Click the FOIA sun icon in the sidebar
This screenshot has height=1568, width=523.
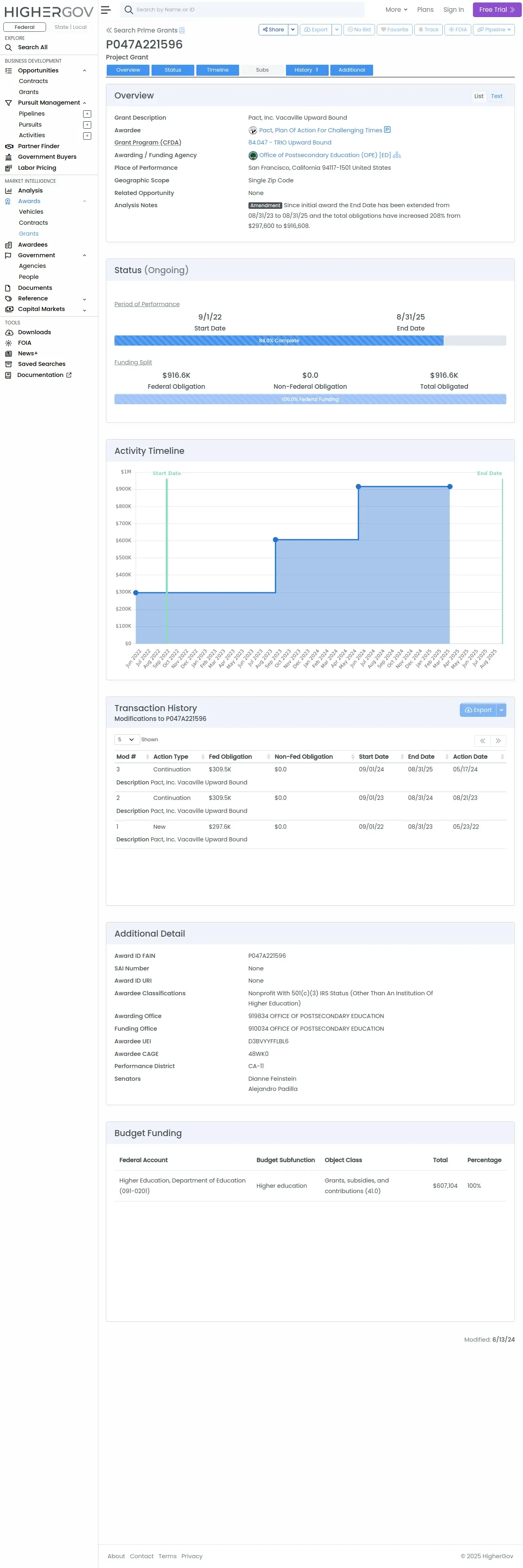tap(9, 343)
